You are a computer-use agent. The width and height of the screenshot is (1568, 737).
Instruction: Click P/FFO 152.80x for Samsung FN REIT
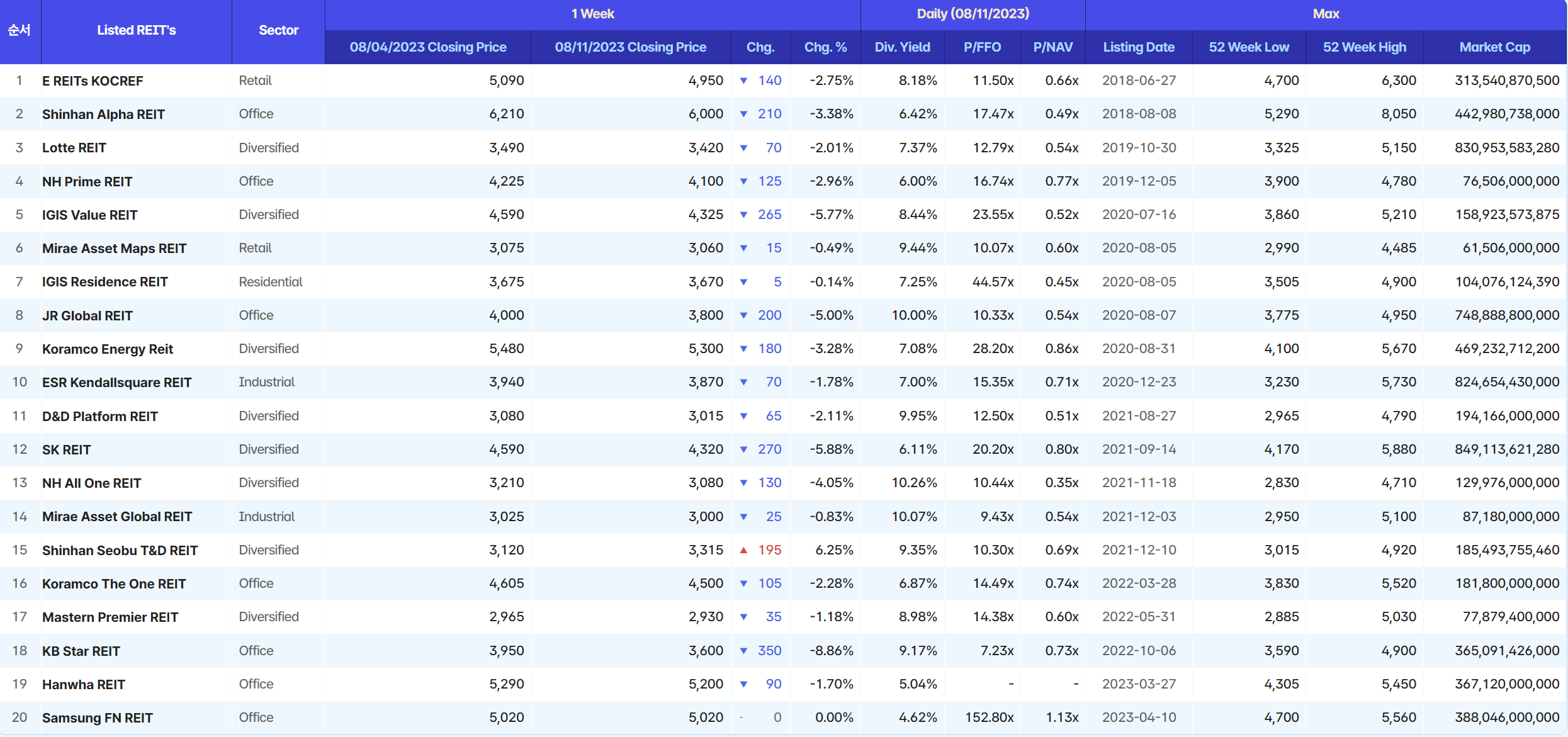tap(990, 717)
